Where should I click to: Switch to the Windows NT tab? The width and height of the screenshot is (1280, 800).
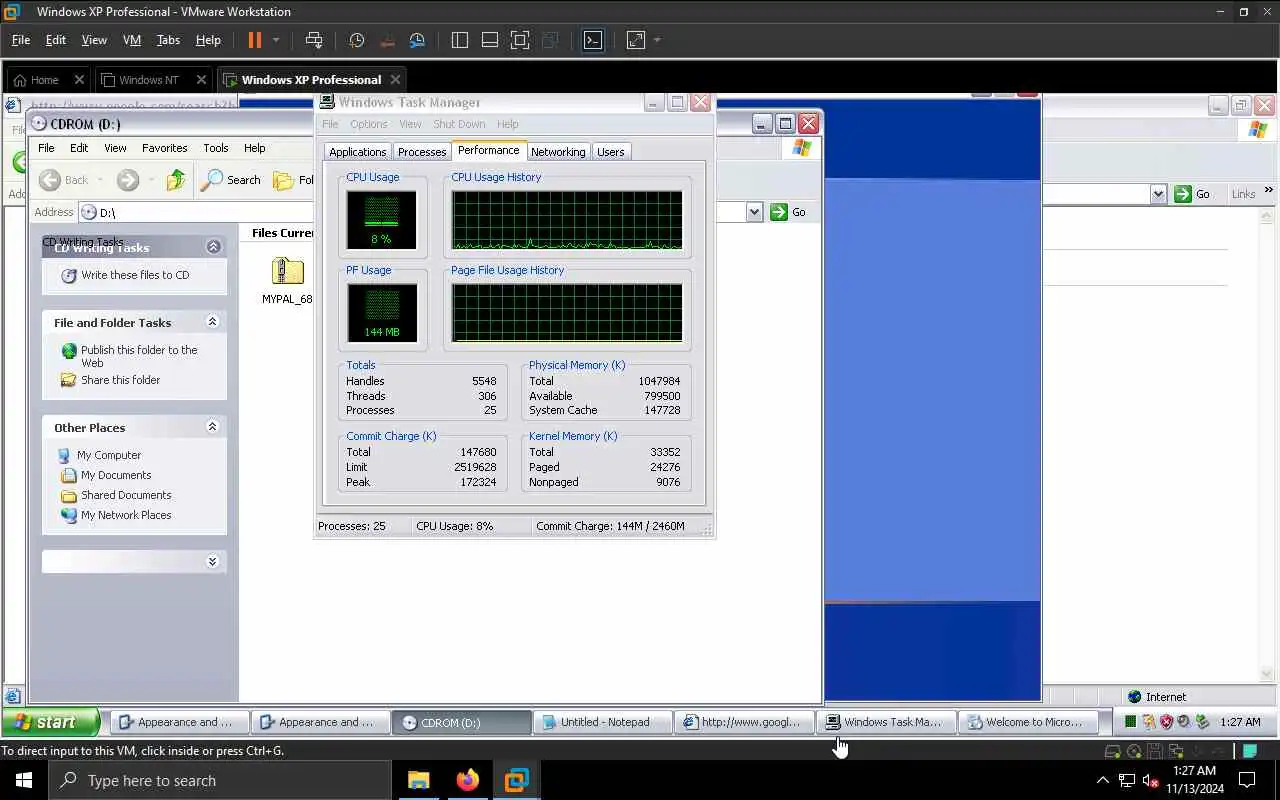click(x=148, y=80)
